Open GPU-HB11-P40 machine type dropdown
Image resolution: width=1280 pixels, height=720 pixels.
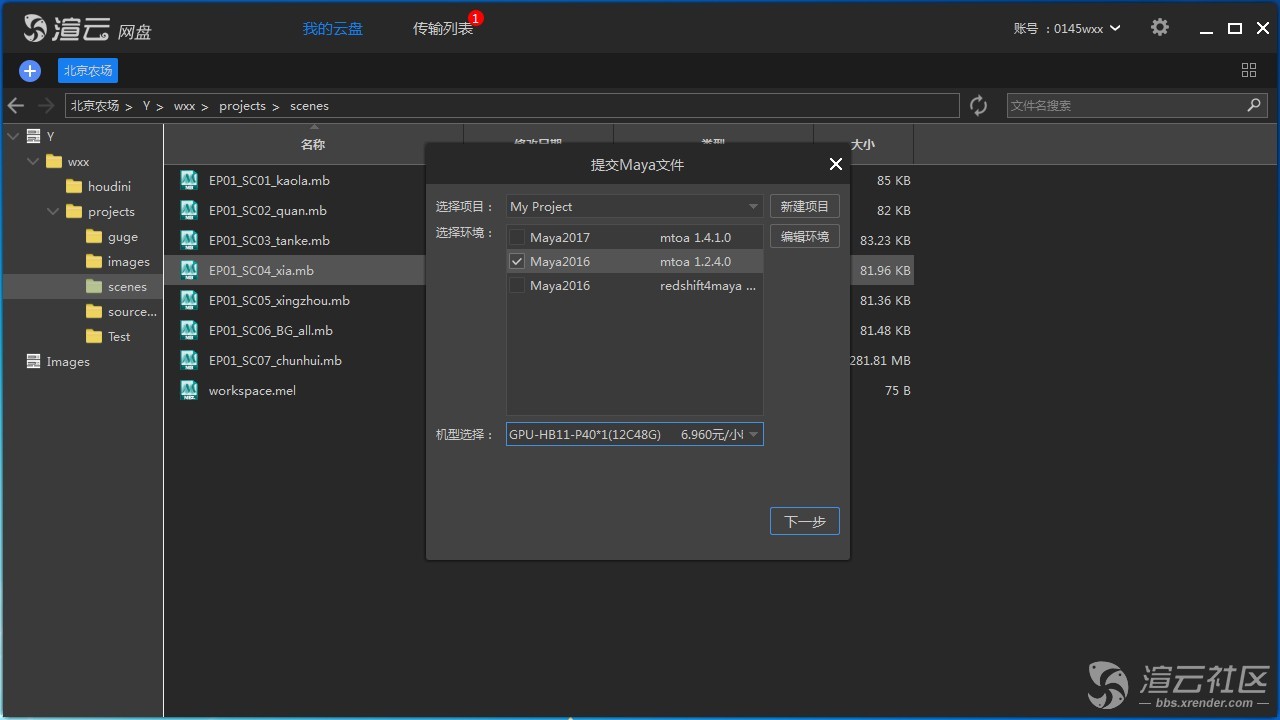point(634,434)
